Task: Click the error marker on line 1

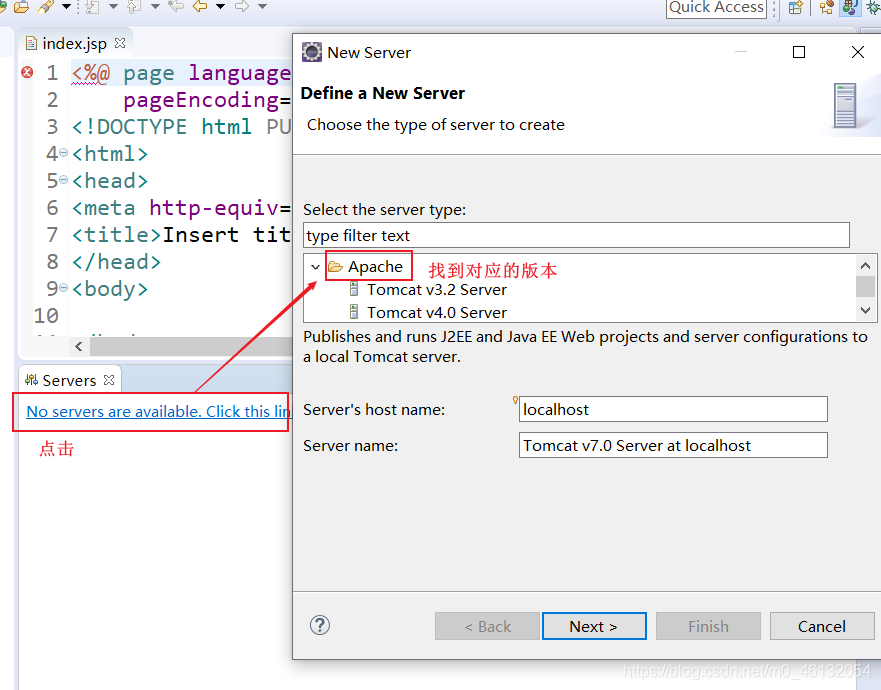Action: [27, 72]
